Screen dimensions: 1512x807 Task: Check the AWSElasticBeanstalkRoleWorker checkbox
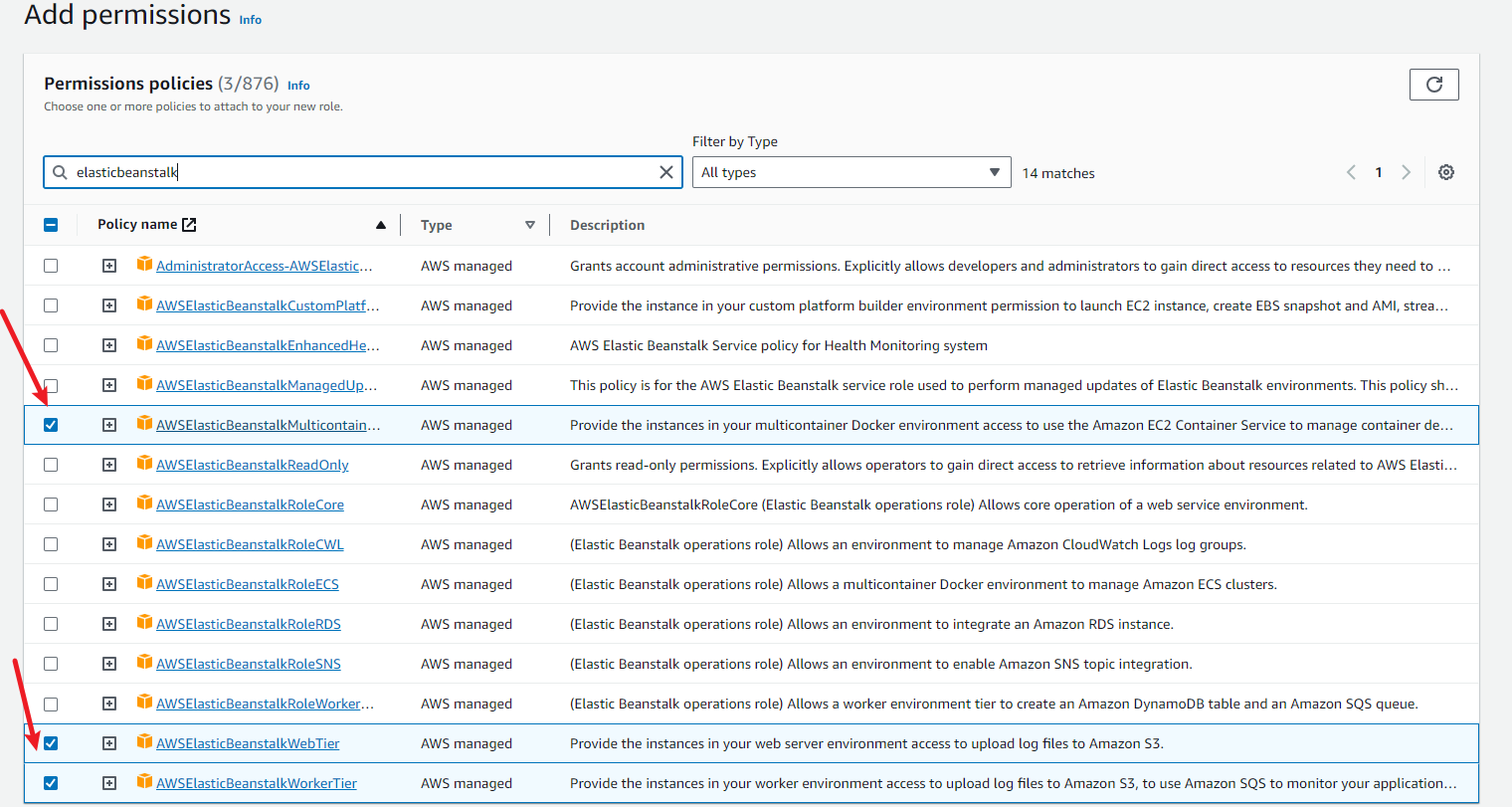click(x=51, y=704)
